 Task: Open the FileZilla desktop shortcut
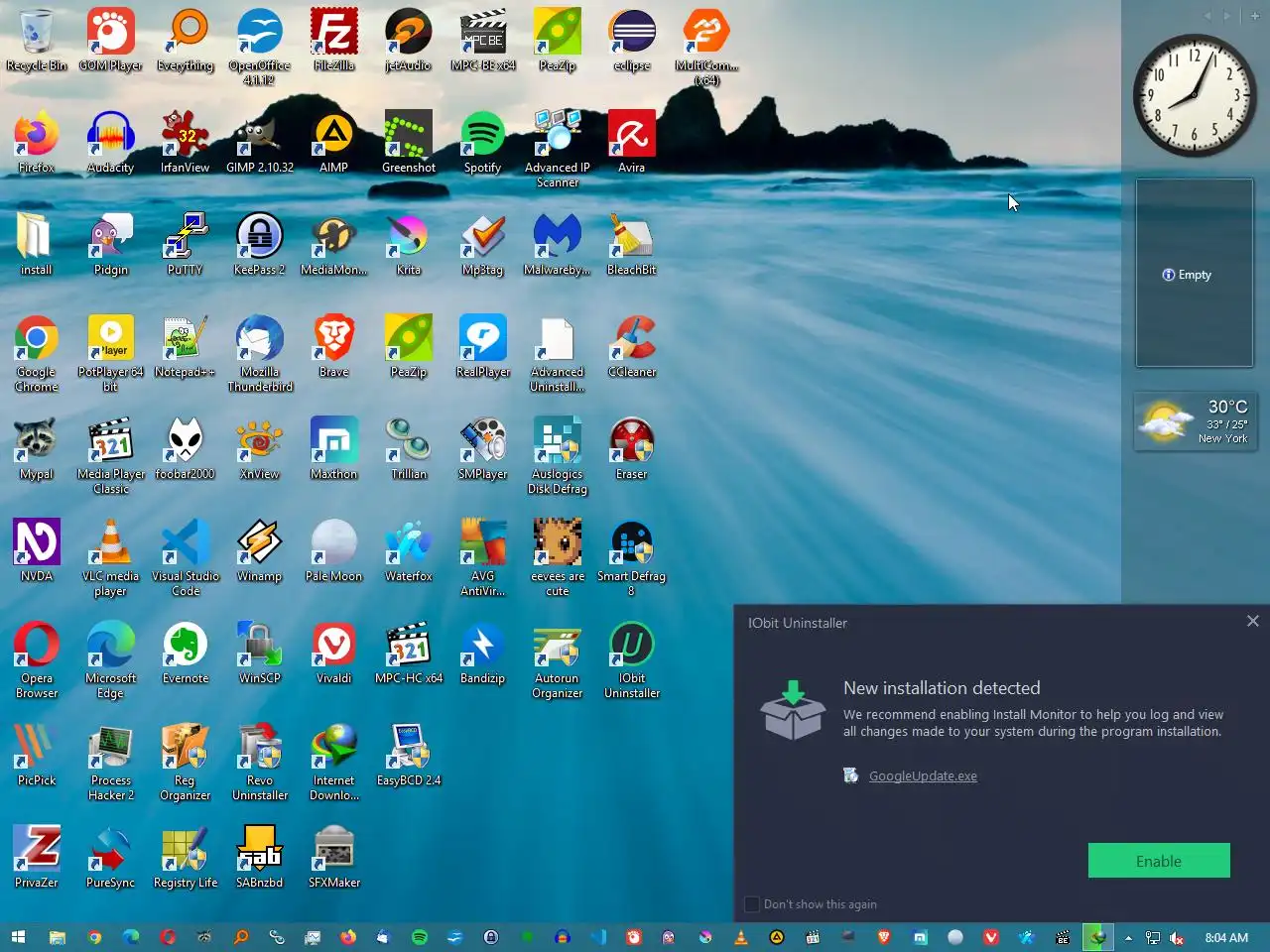tap(334, 41)
